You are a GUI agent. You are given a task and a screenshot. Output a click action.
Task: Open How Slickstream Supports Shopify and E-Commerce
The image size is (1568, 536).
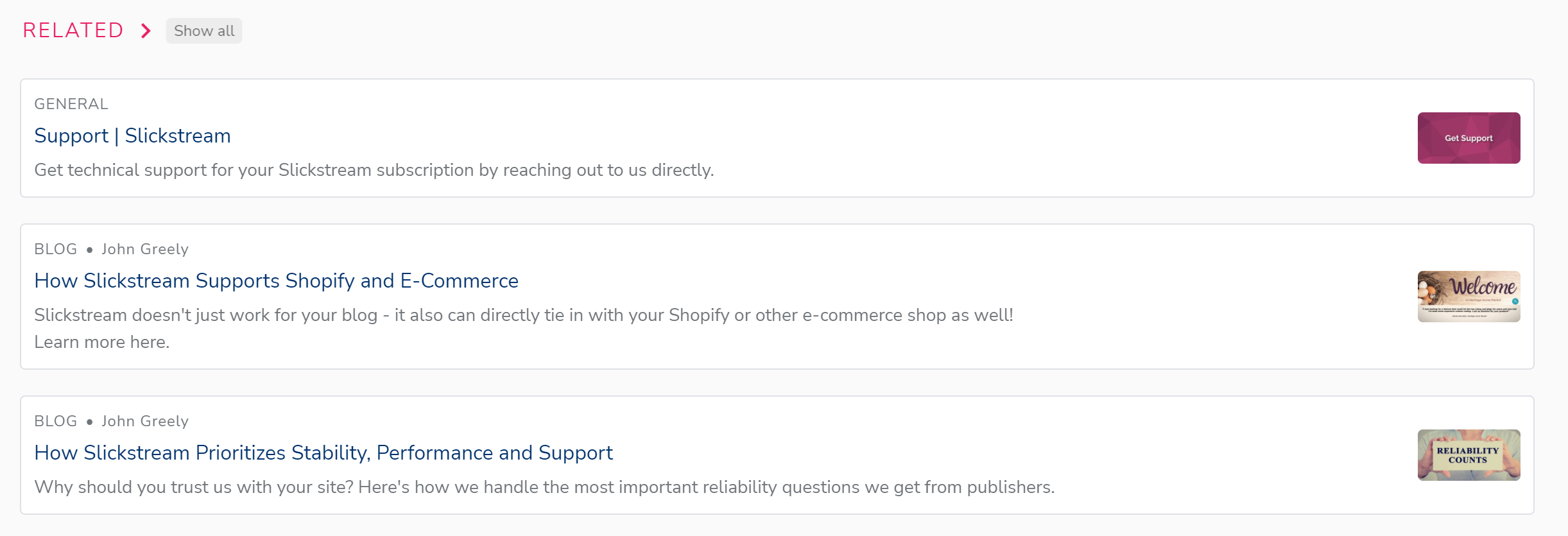pyautogui.click(x=276, y=281)
